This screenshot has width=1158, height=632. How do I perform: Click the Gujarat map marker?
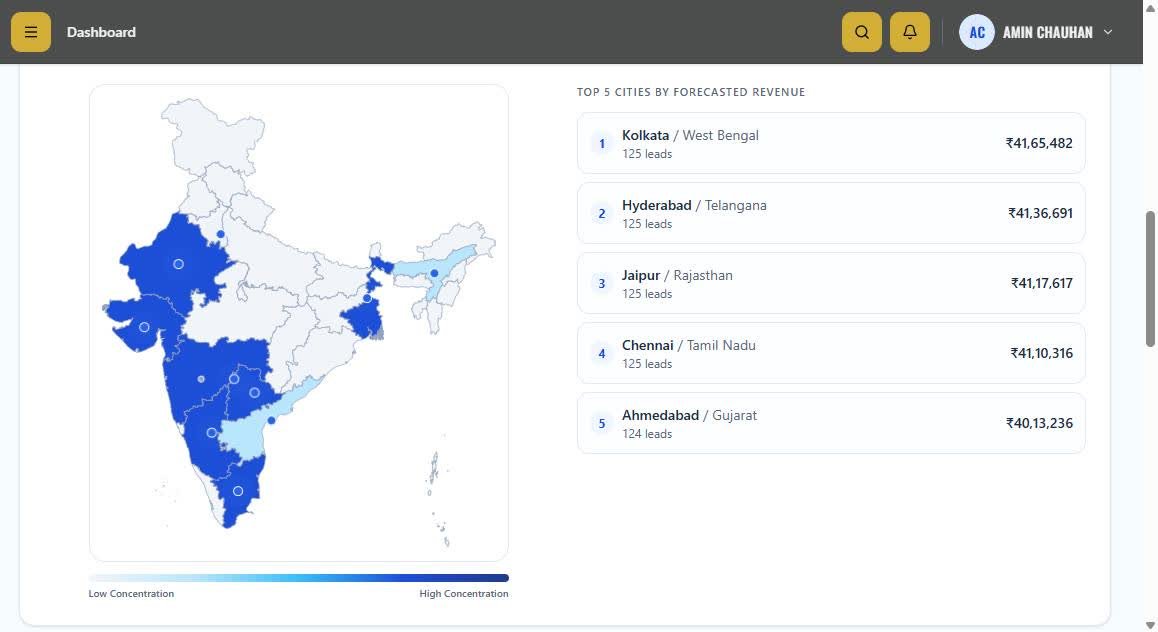click(144, 327)
